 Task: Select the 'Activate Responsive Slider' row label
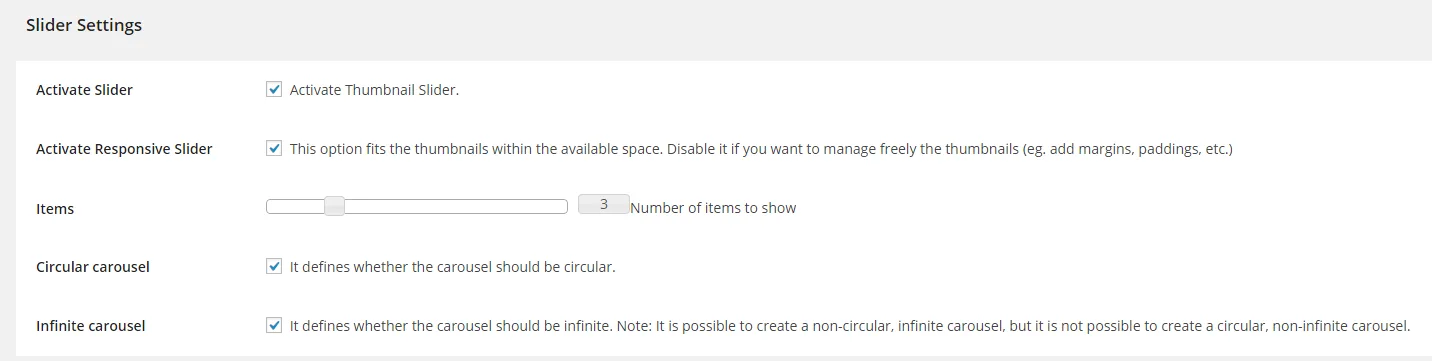pos(124,149)
